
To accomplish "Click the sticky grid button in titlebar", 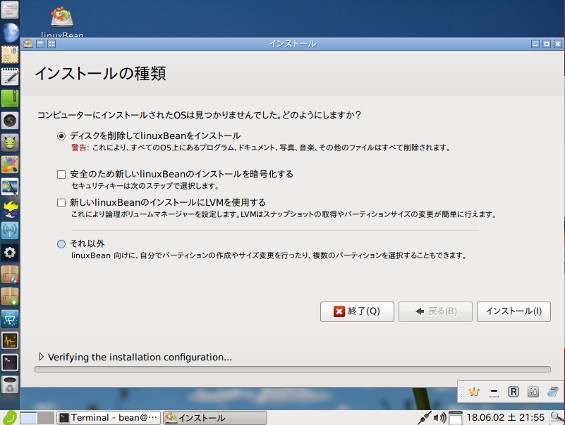I will tap(52, 44).
